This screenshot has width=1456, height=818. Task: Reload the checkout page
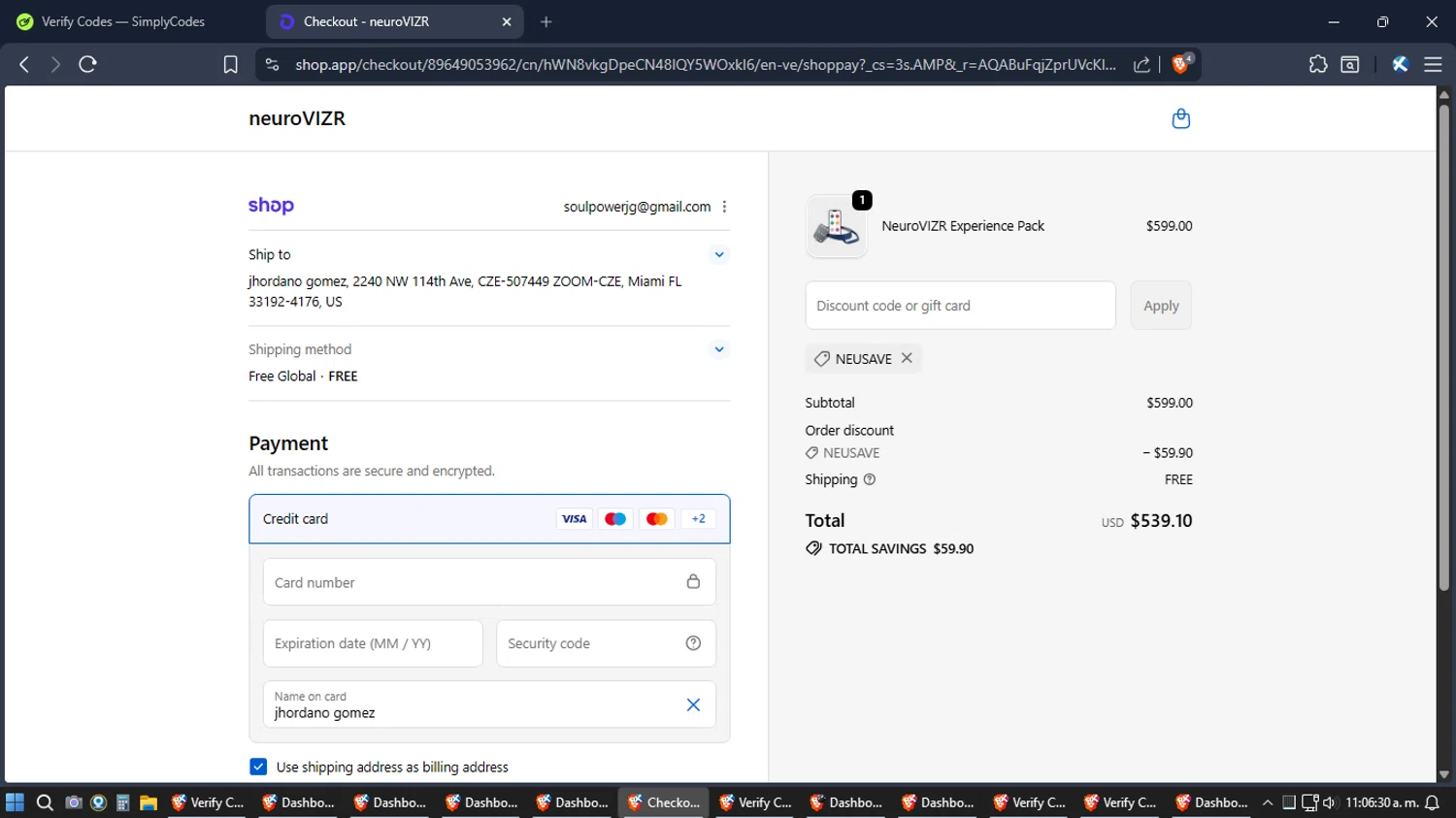coord(87,64)
